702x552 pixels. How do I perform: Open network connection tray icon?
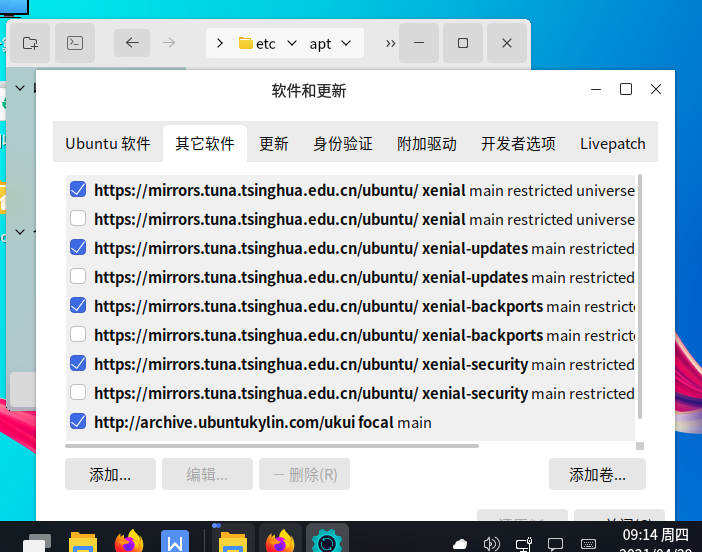point(523,544)
